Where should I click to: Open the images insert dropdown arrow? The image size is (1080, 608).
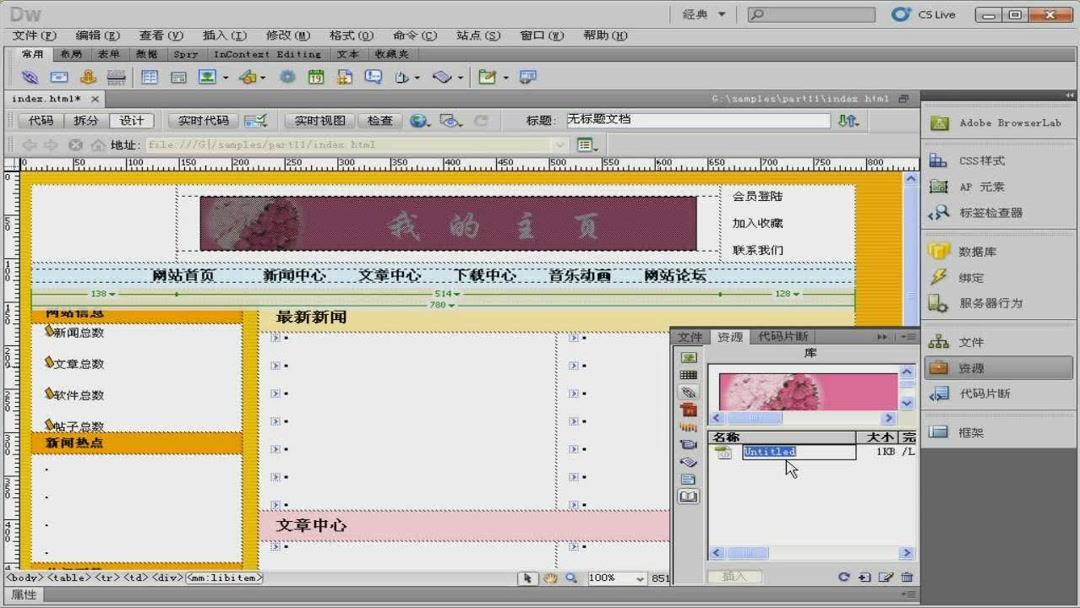226,77
